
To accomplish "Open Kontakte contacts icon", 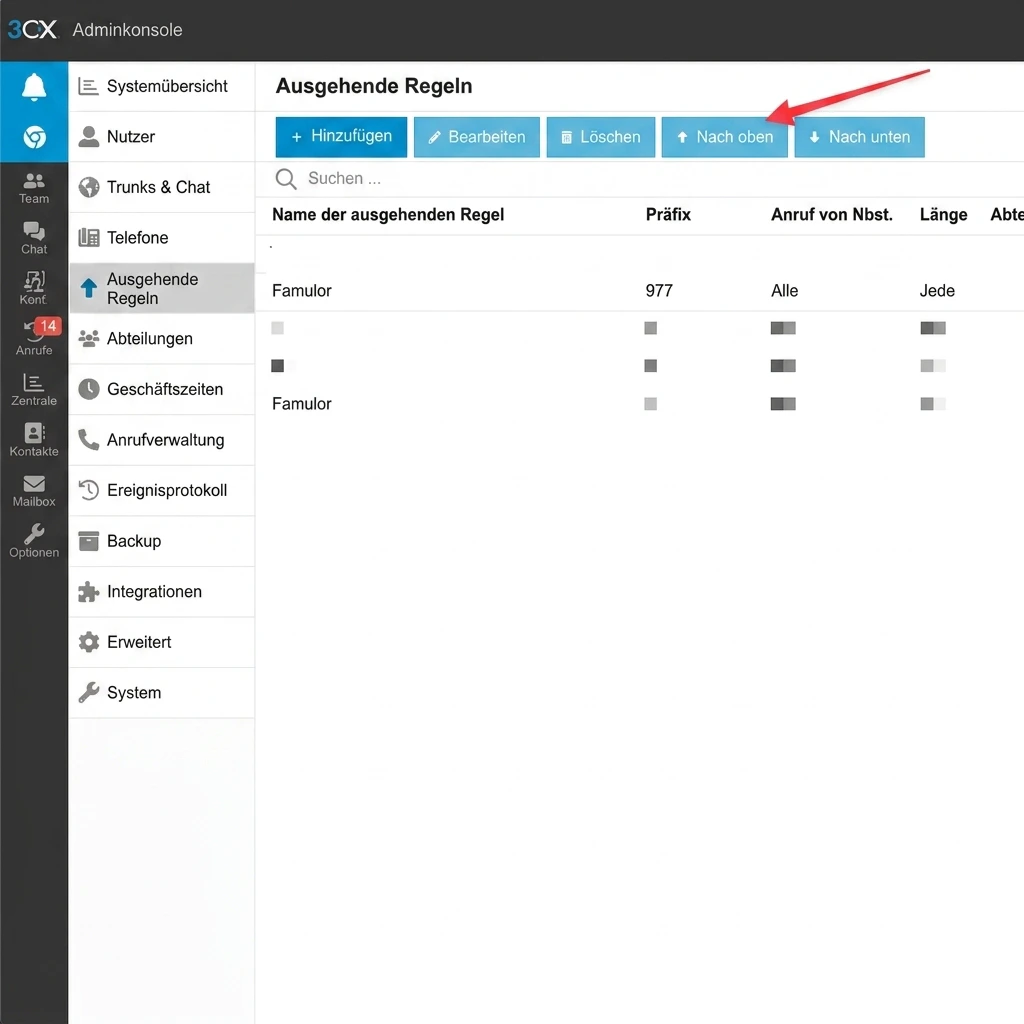I will click(34, 440).
